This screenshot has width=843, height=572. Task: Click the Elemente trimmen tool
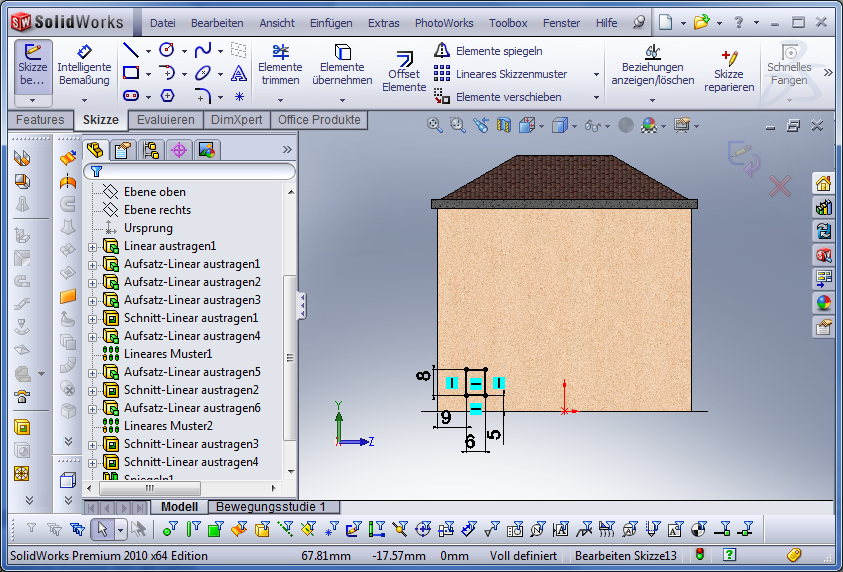coord(280,66)
